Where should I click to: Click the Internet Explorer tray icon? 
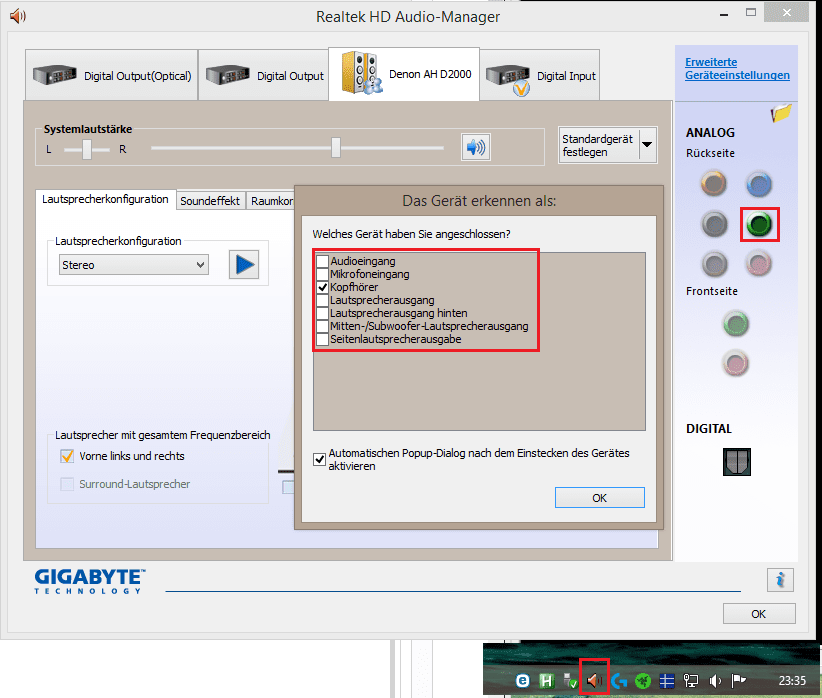click(x=522, y=681)
